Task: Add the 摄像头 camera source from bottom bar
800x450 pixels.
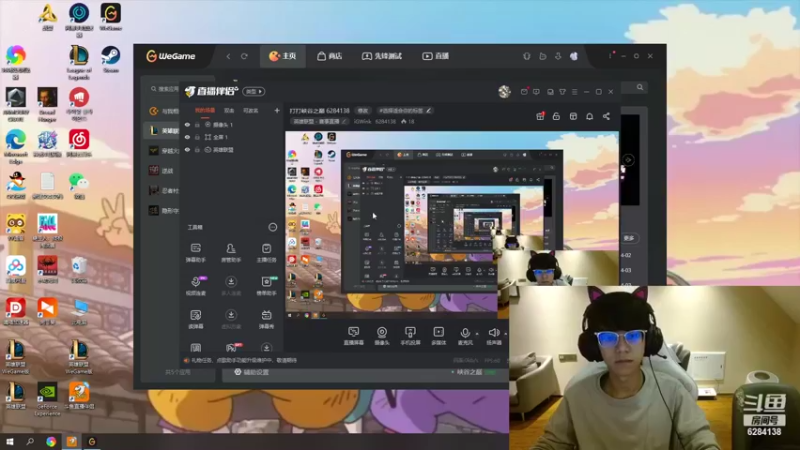Action: click(x=382, y=336)
